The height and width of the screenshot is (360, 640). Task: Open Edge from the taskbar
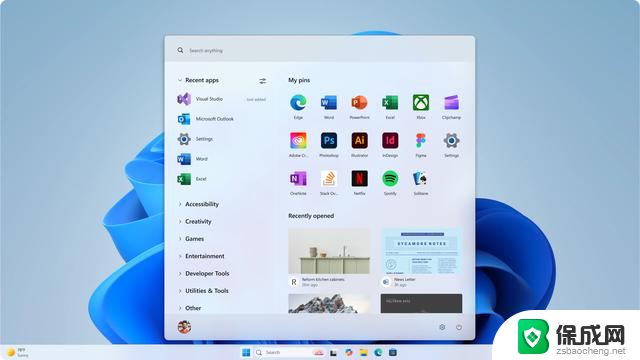click(378, 352)
